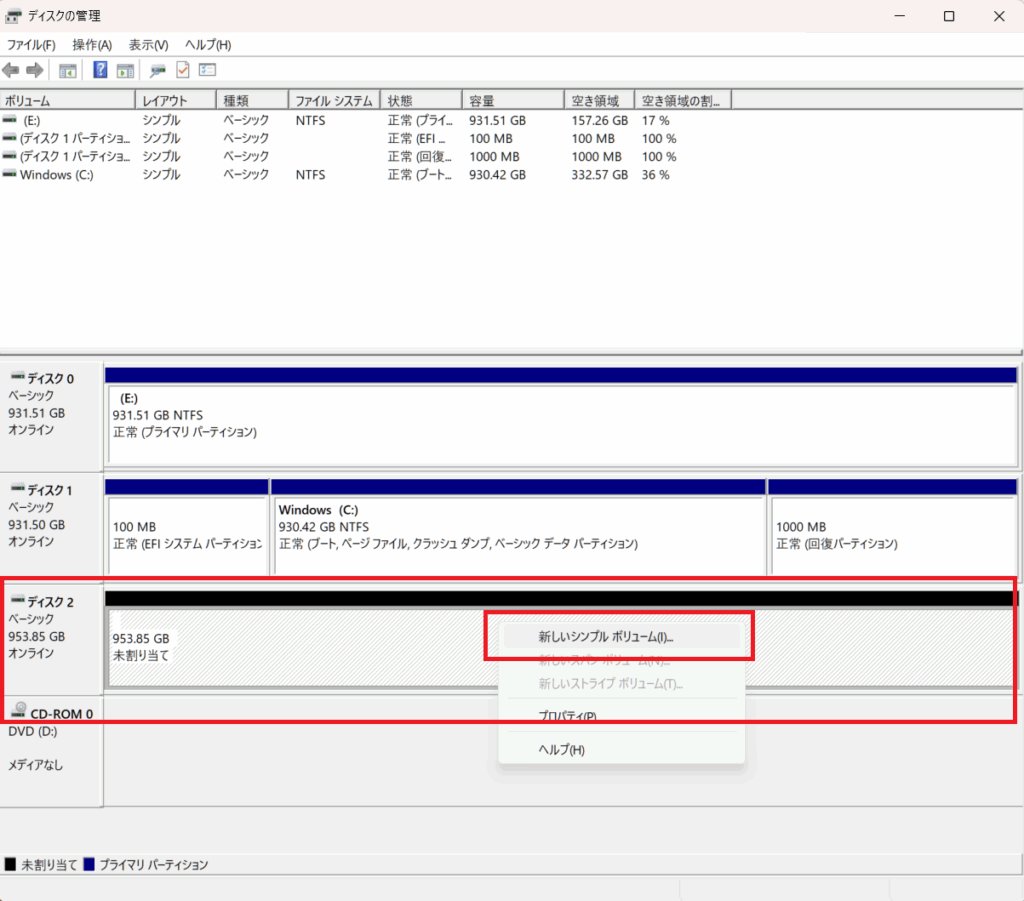Sort by ファイル システム column header
Viewport: 1024px width, 901px height.
click(334, 101)
